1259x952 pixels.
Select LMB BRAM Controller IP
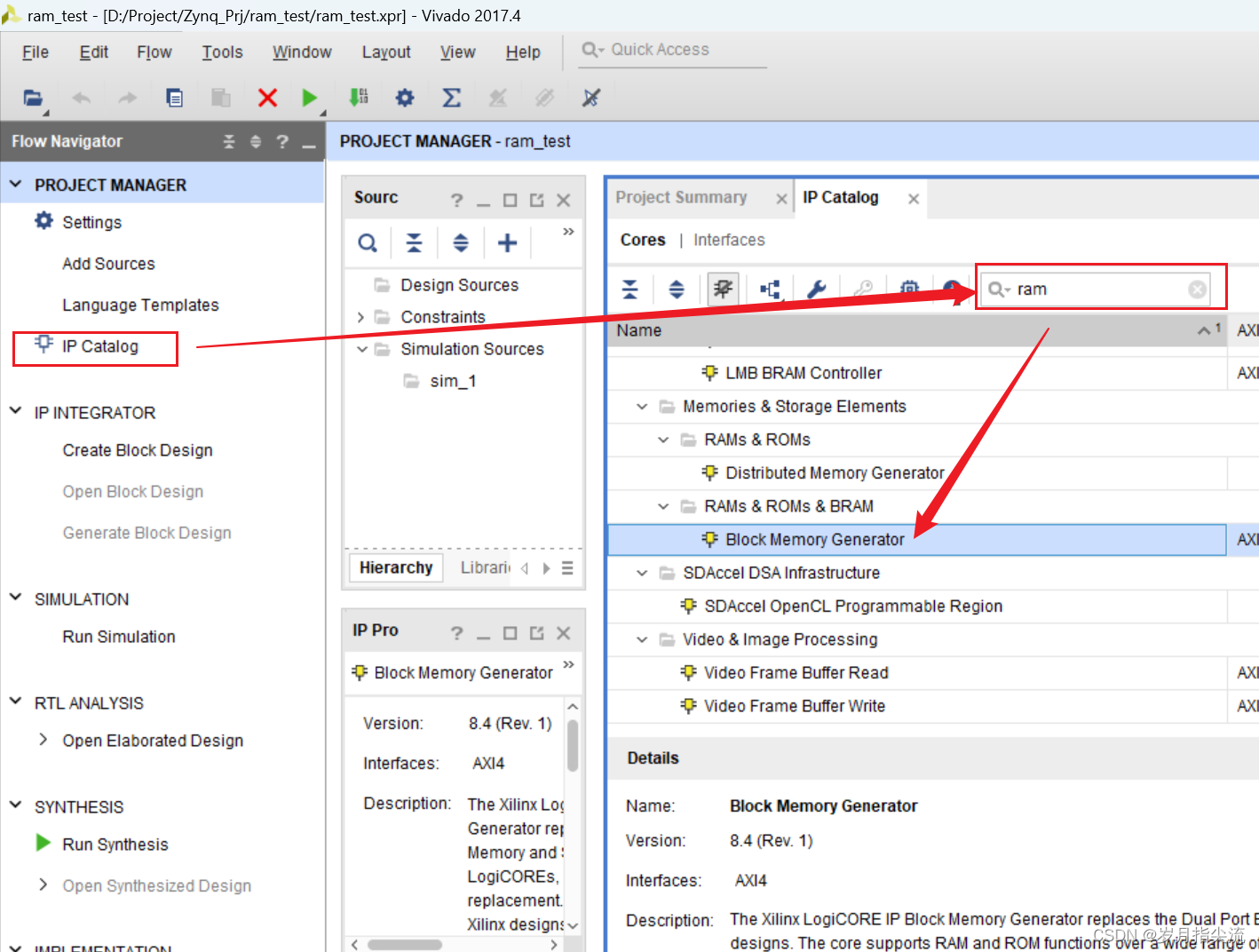tap(804, 373)
